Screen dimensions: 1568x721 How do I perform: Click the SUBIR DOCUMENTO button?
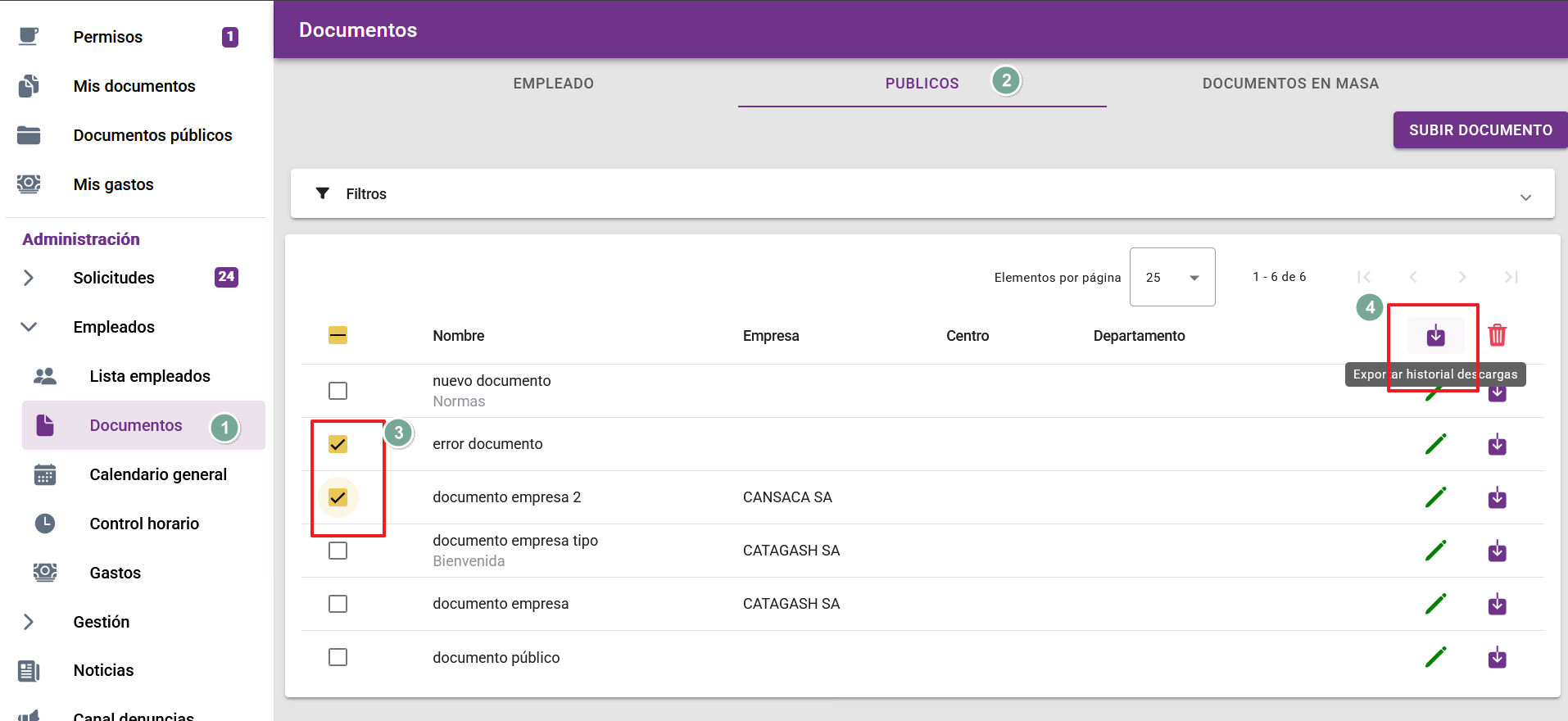tap(1480, 130)
